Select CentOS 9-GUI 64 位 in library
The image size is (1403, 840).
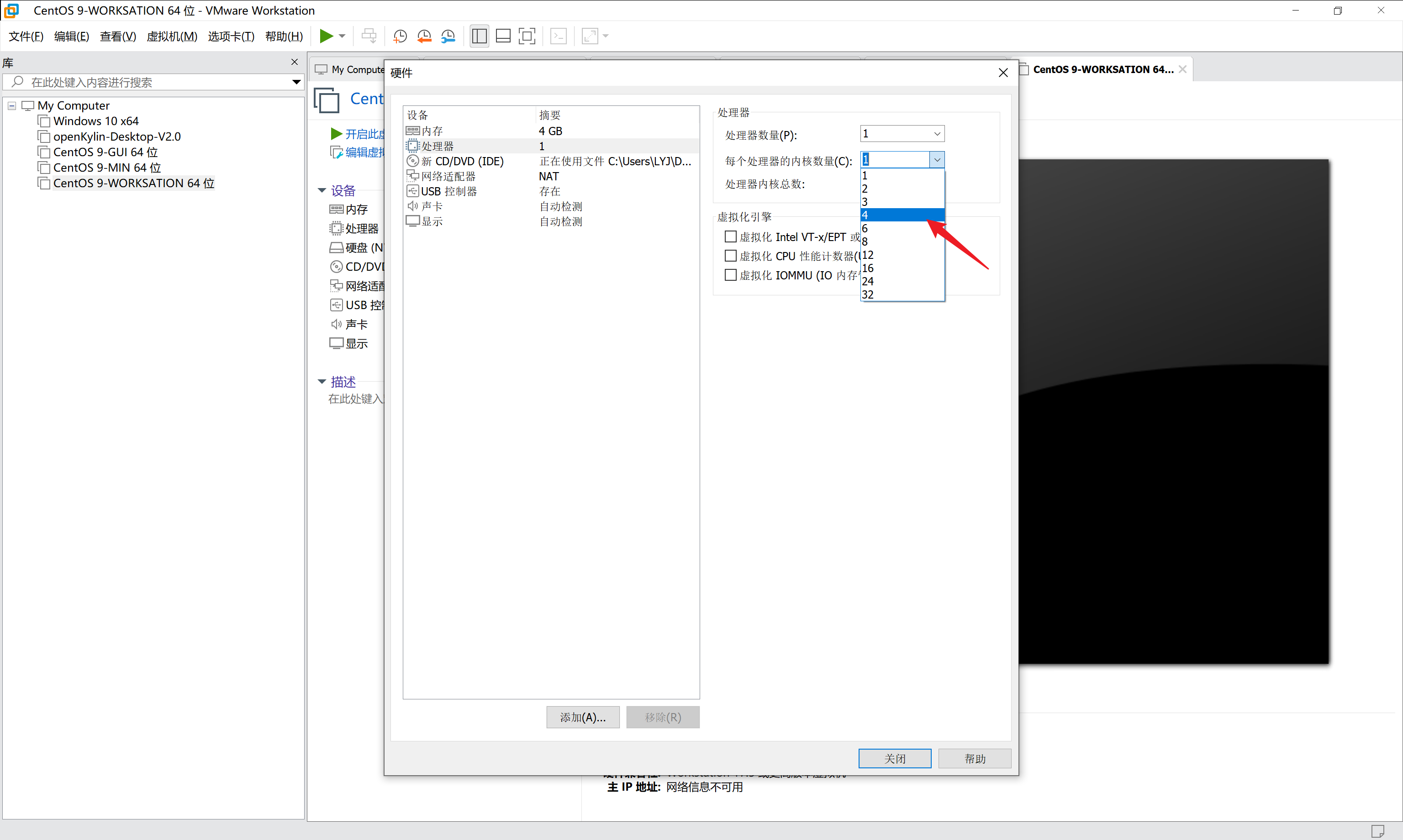tap(105, 152)
